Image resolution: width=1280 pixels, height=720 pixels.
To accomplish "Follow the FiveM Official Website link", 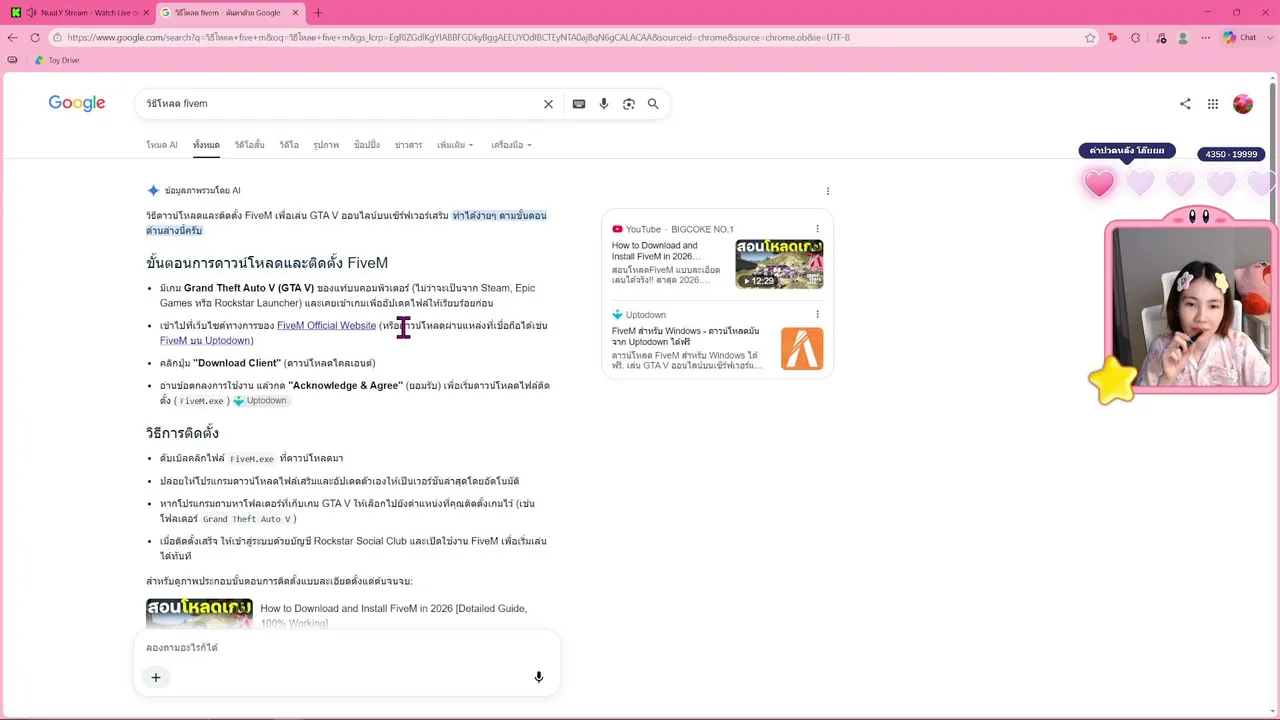I will (326, 326).
